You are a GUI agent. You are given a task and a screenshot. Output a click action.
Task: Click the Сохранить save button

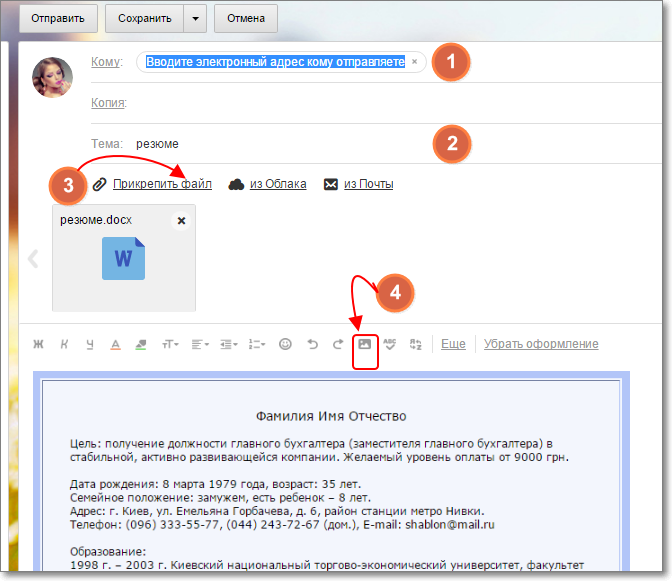pyautogui.click(x=144, y=18)
